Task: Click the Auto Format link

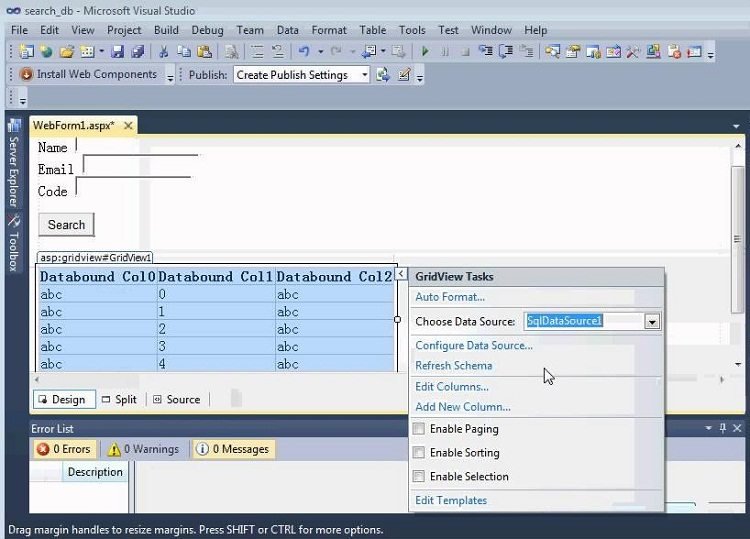Action: (x=450, y=297)
